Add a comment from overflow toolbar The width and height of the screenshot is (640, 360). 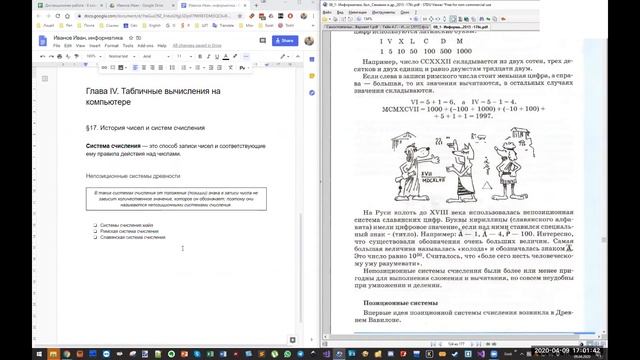[x=113, y=67]
